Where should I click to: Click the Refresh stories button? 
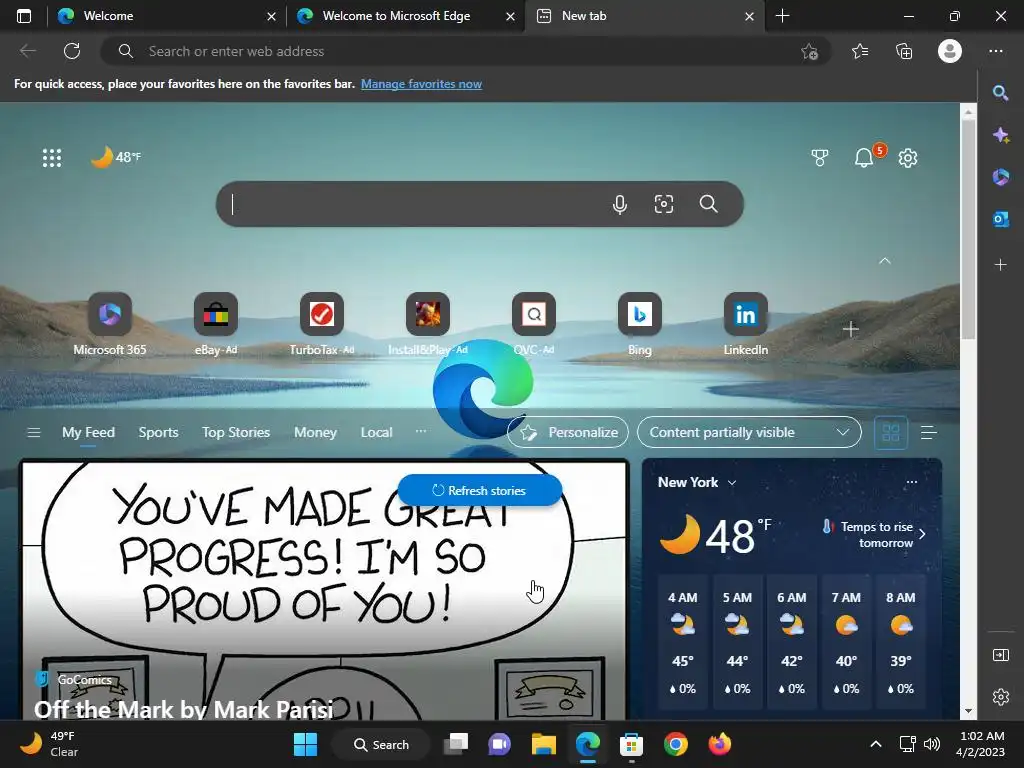(x=479, y=490)
